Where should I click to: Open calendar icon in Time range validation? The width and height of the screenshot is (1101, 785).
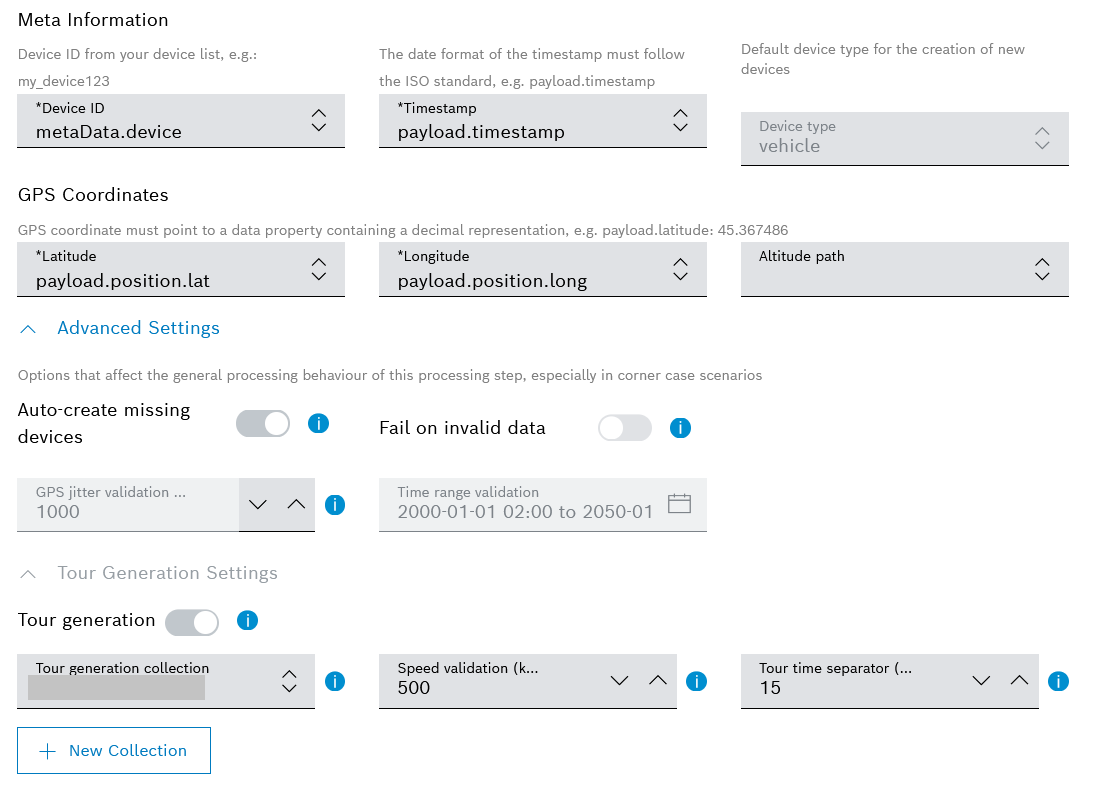point(680,503)
